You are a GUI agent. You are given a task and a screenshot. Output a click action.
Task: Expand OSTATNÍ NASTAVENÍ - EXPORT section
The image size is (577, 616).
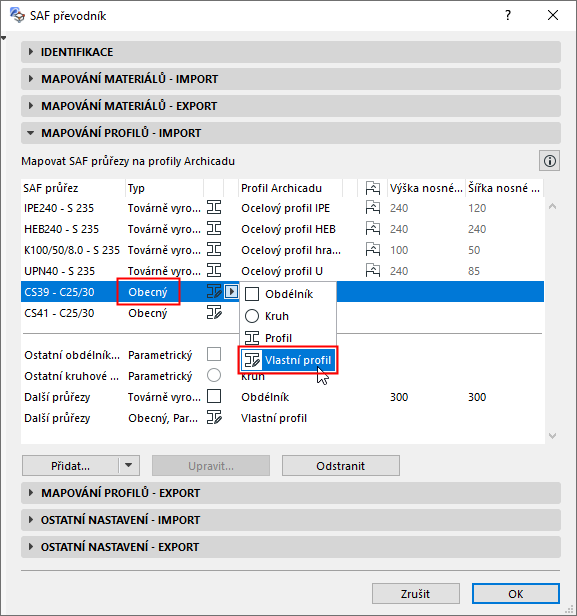click(291, 547)
